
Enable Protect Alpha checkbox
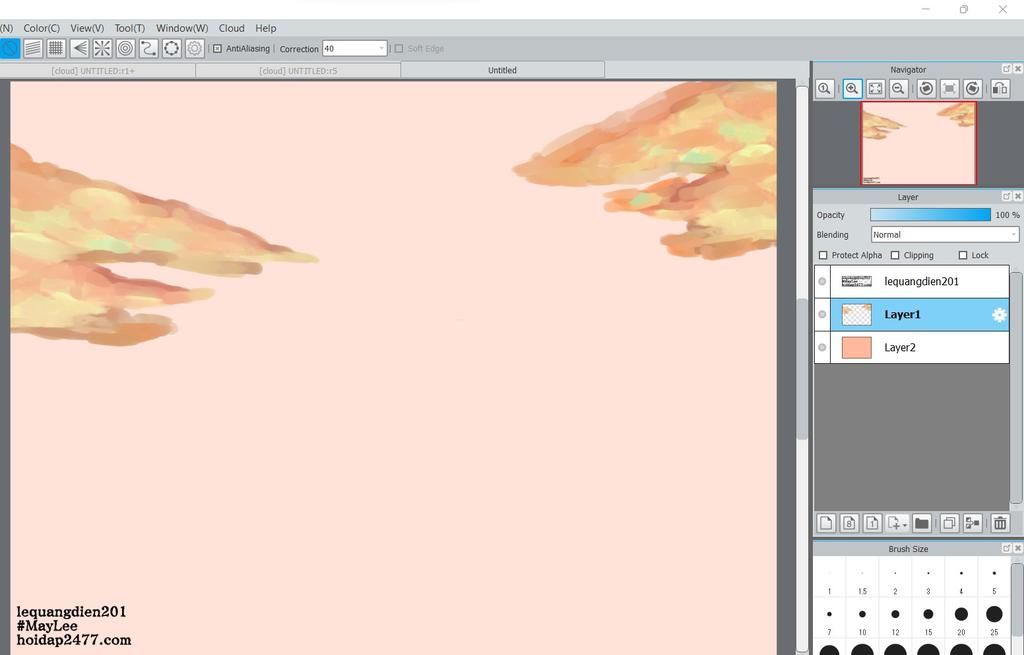[823, 255]
